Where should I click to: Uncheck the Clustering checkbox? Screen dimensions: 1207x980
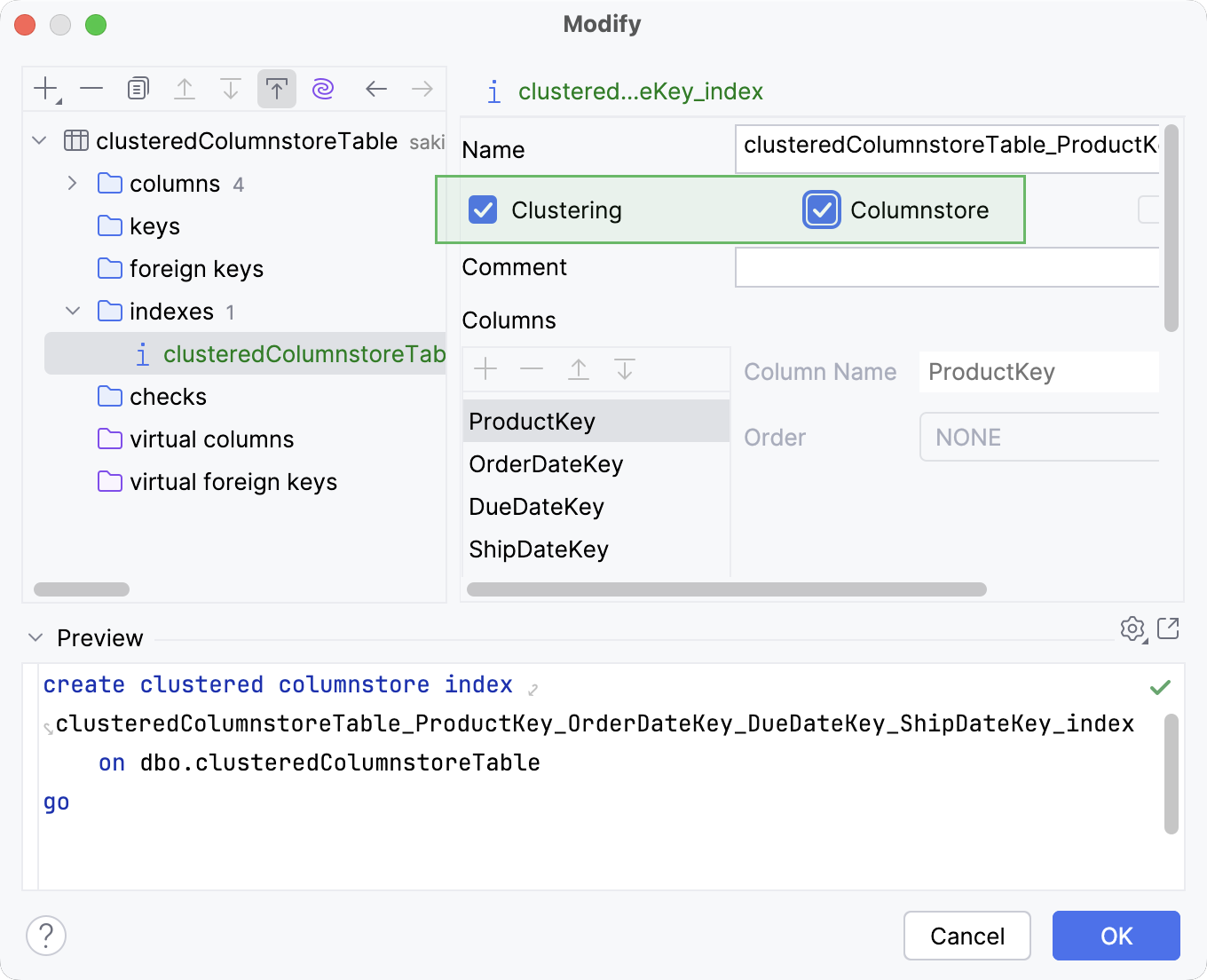(482, 209)
